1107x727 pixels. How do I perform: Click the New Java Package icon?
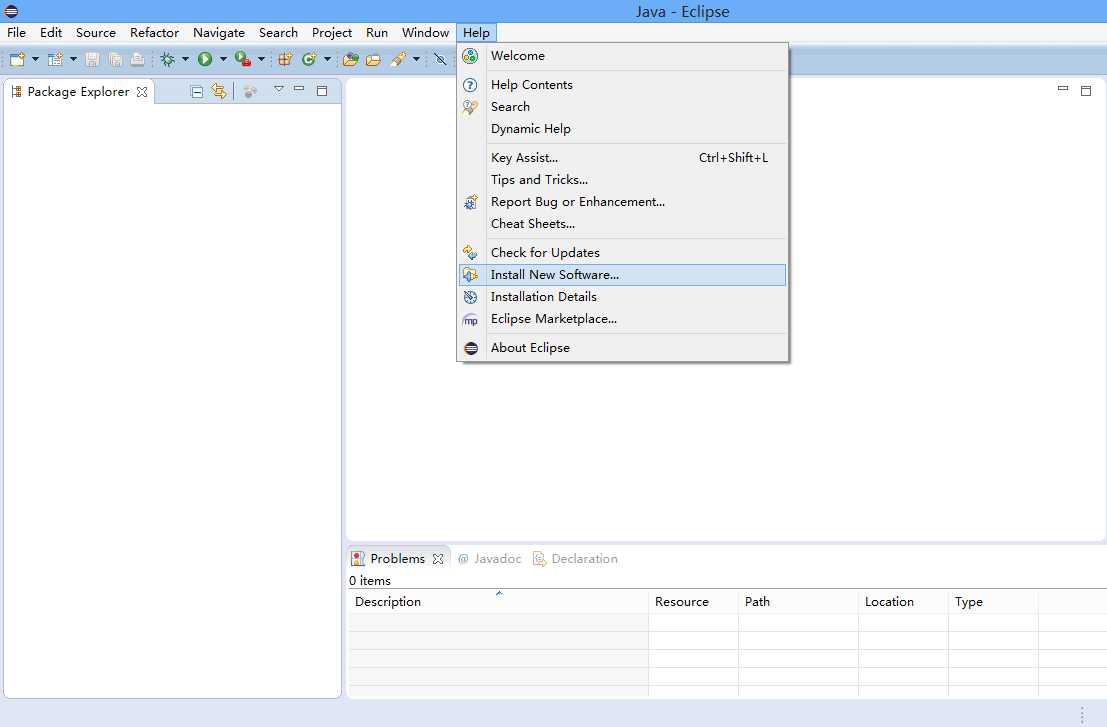(x=285, y=59)
